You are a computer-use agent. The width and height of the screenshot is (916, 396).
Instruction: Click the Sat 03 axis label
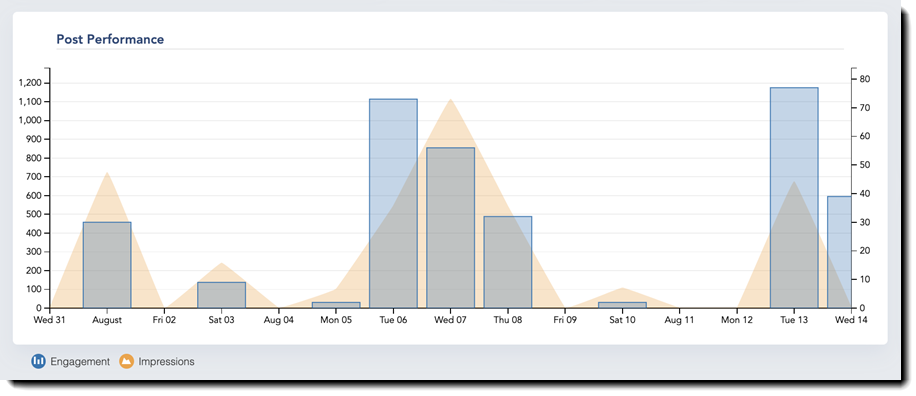pos(221,320)
